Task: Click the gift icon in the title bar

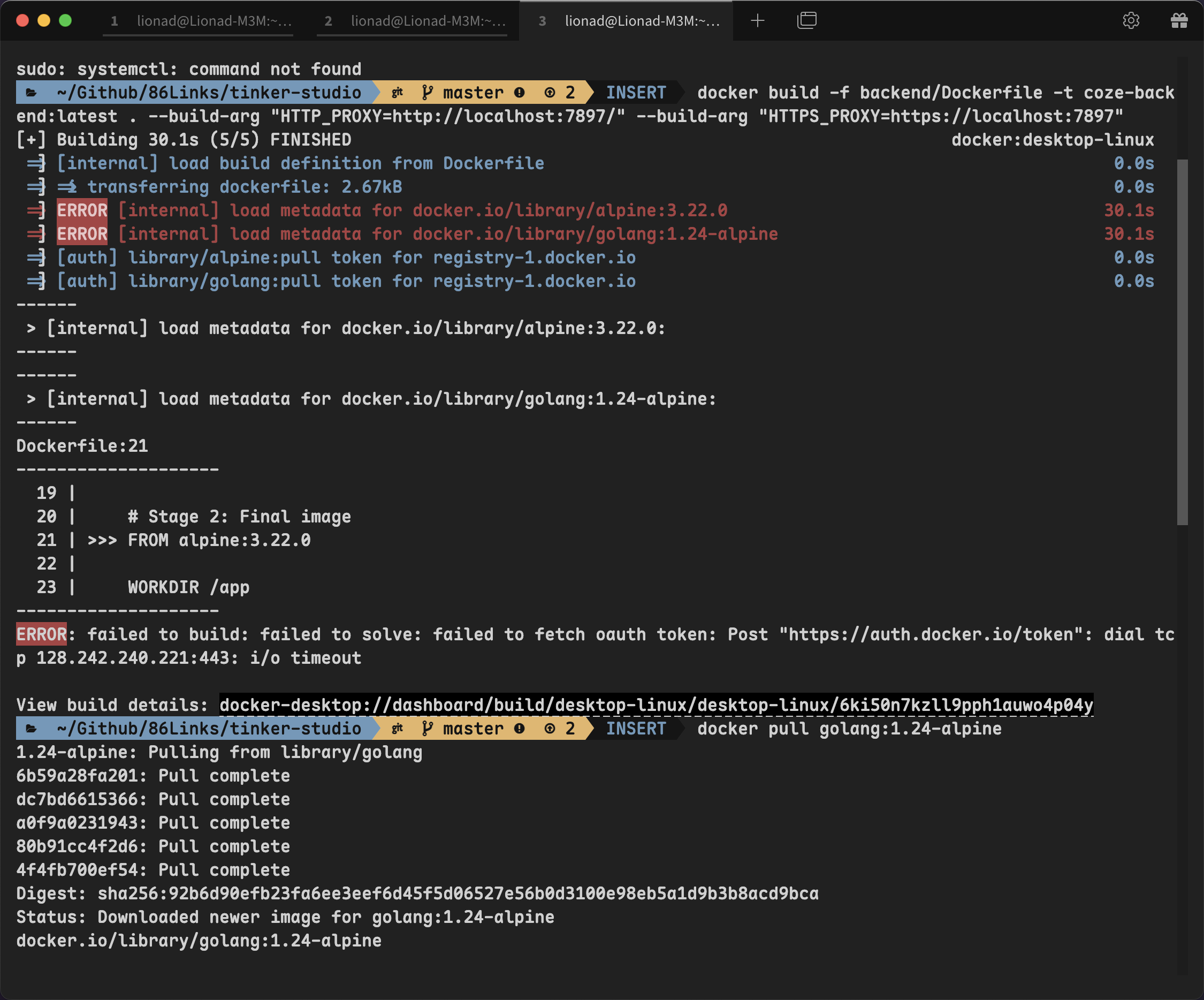Action: pyautogui.click(x=1179, y=21)
